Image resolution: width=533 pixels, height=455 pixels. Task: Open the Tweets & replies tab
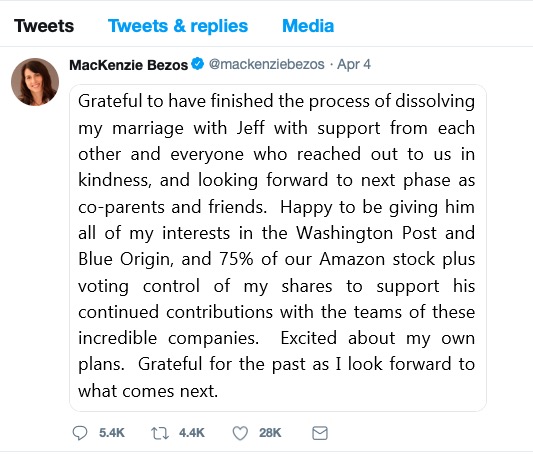coord(178,26)
